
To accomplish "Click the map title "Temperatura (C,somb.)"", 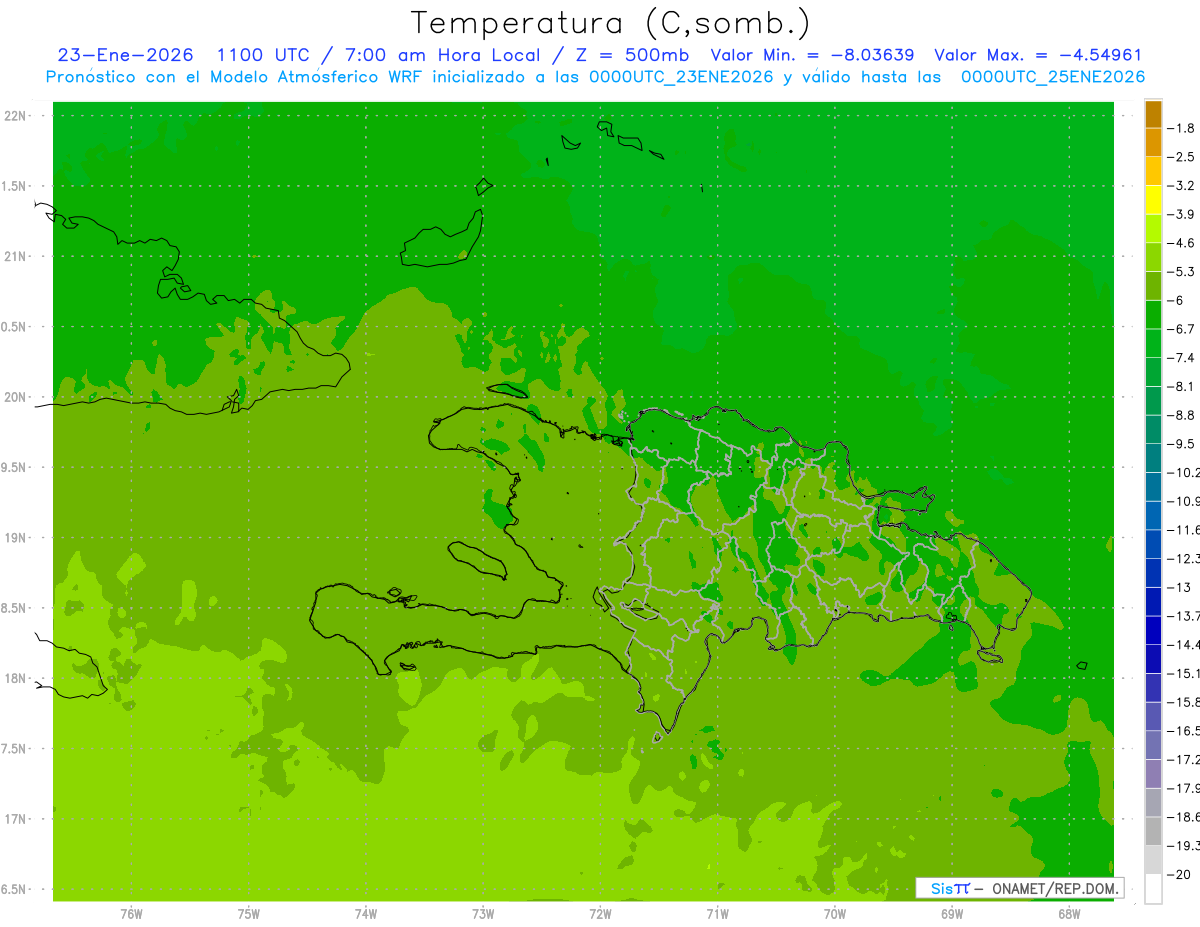I will coord(610,23).
